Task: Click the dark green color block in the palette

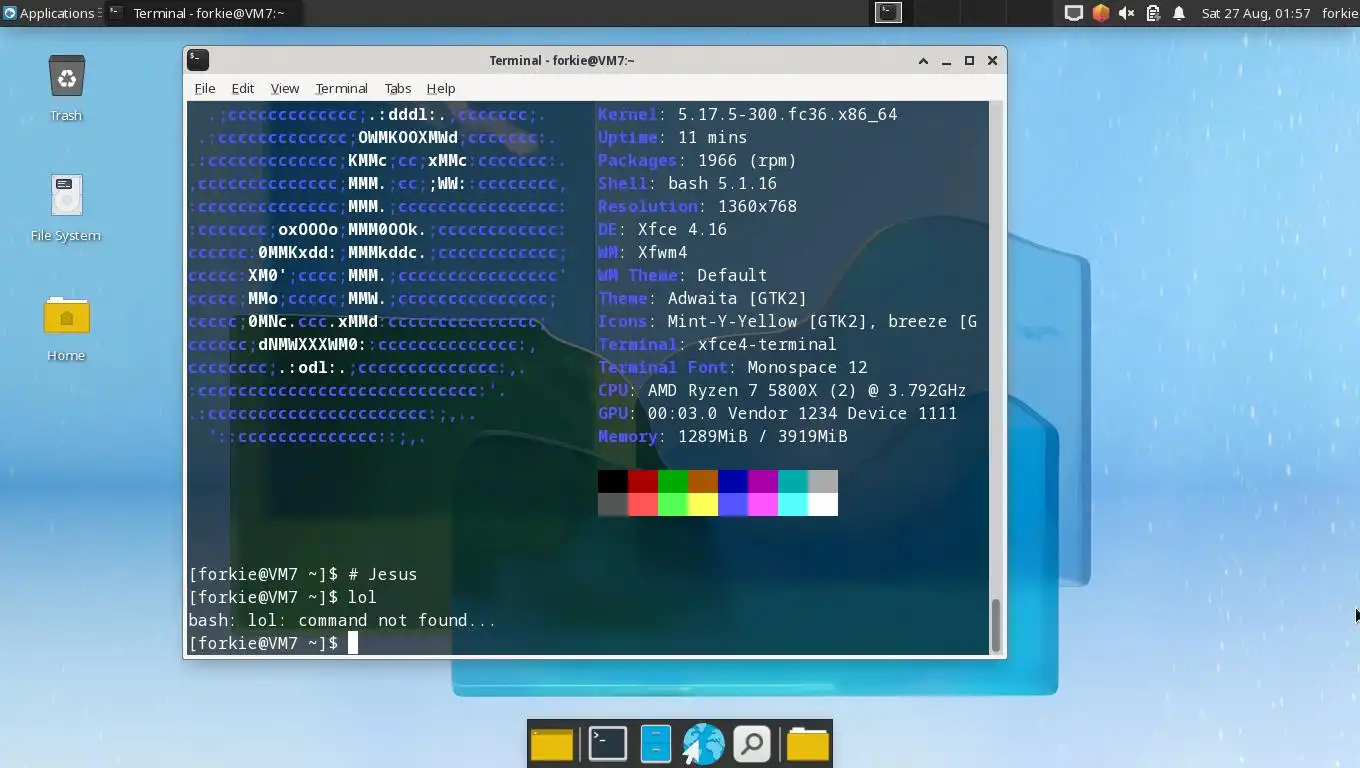Action: (x=673, y=481)
